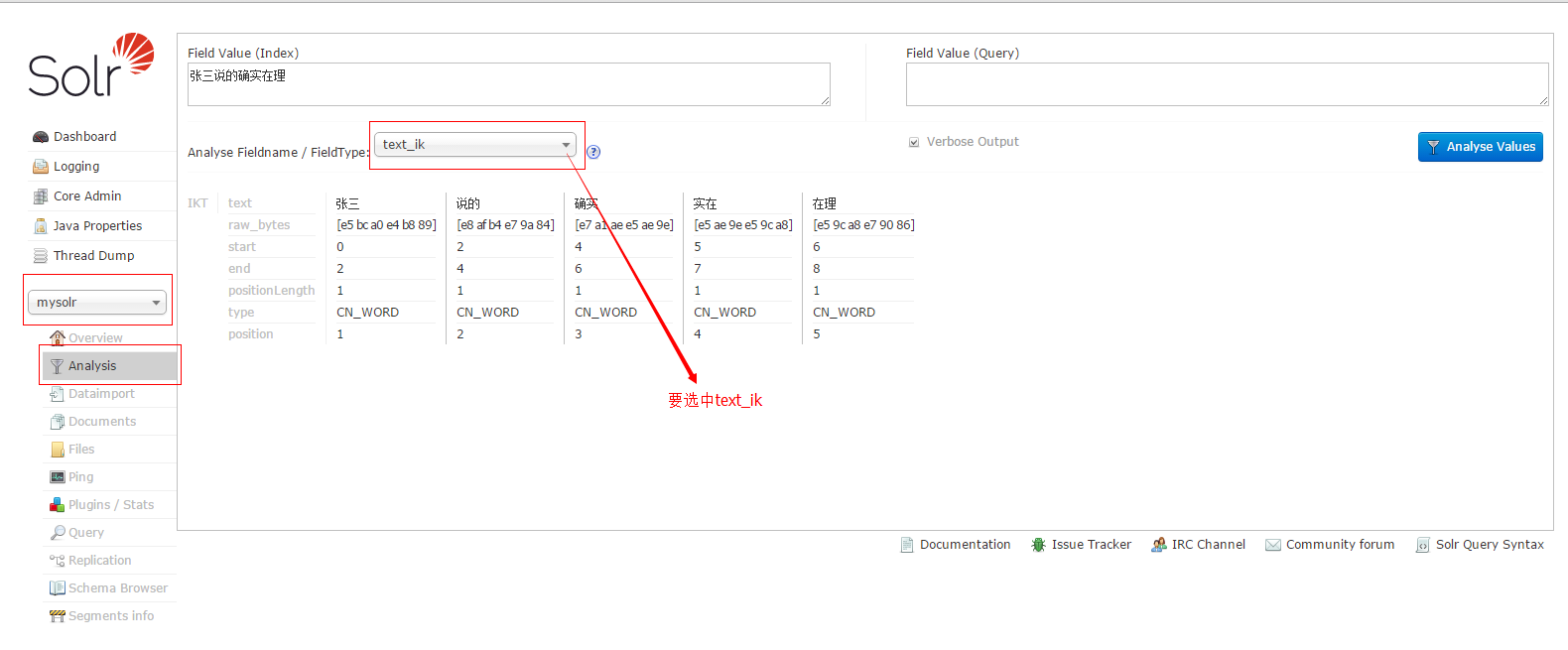1568x650 pixels.
Task: Click the IRC Channel people icon
Action: [x=1159, y=545]
